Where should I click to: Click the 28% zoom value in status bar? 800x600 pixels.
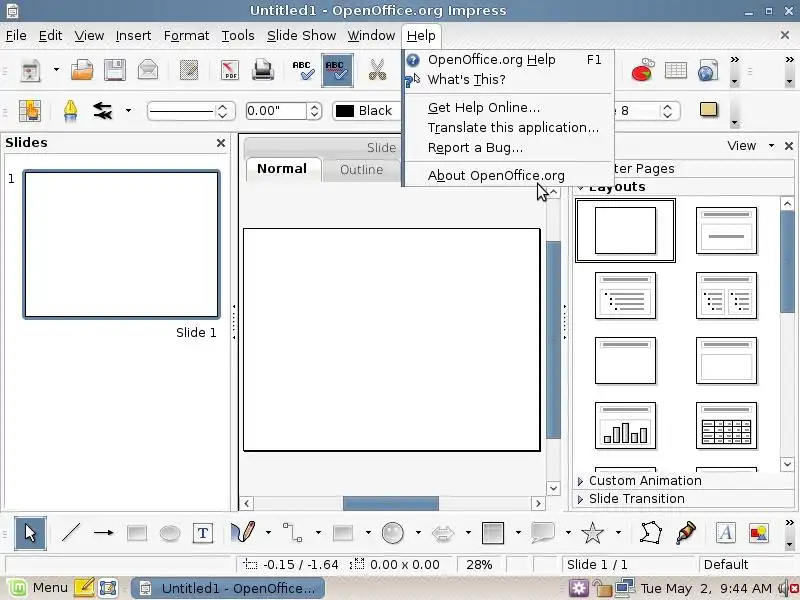tap(479, 565)
